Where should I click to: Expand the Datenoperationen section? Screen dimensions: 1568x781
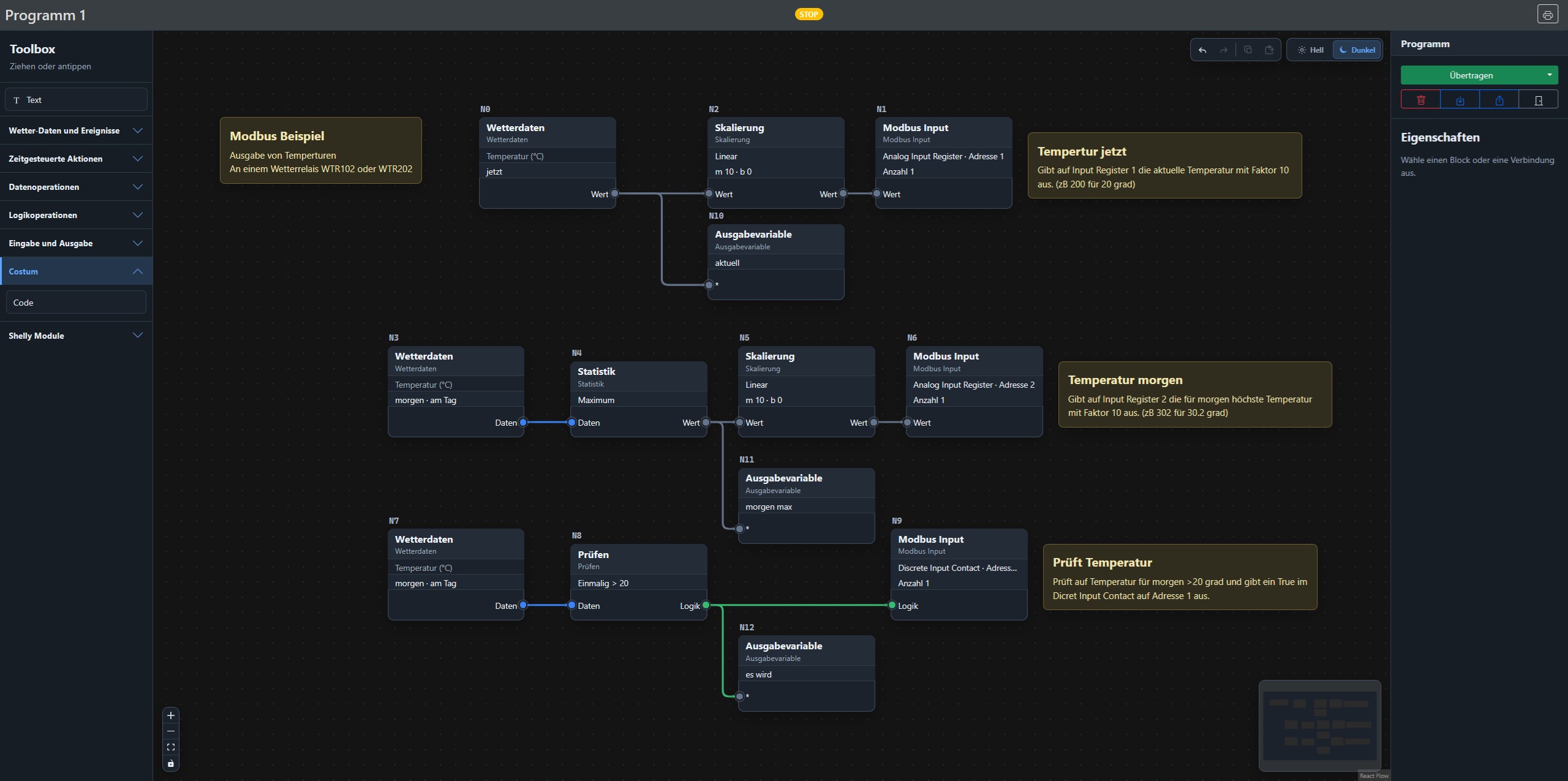tap(76, 187)
